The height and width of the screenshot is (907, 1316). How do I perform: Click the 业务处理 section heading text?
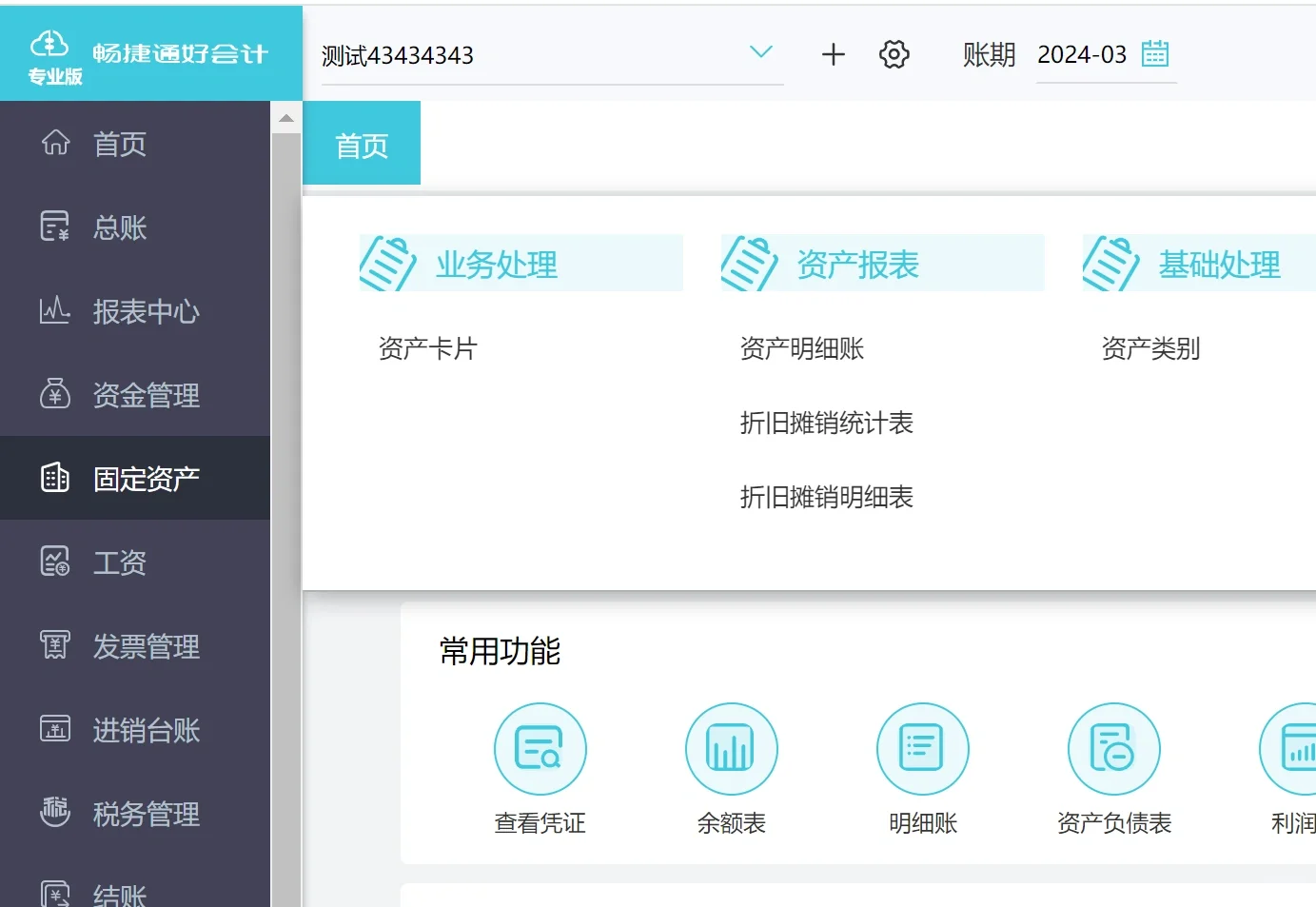tap(497, 265)
